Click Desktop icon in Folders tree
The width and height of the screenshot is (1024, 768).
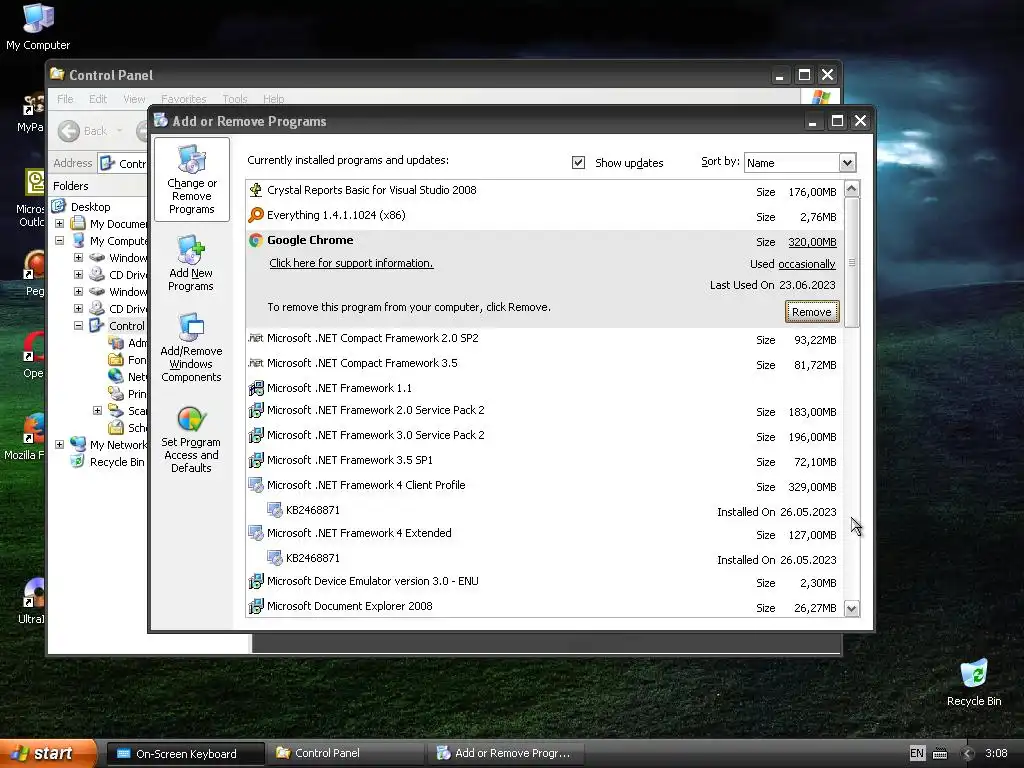coord(59,206)
